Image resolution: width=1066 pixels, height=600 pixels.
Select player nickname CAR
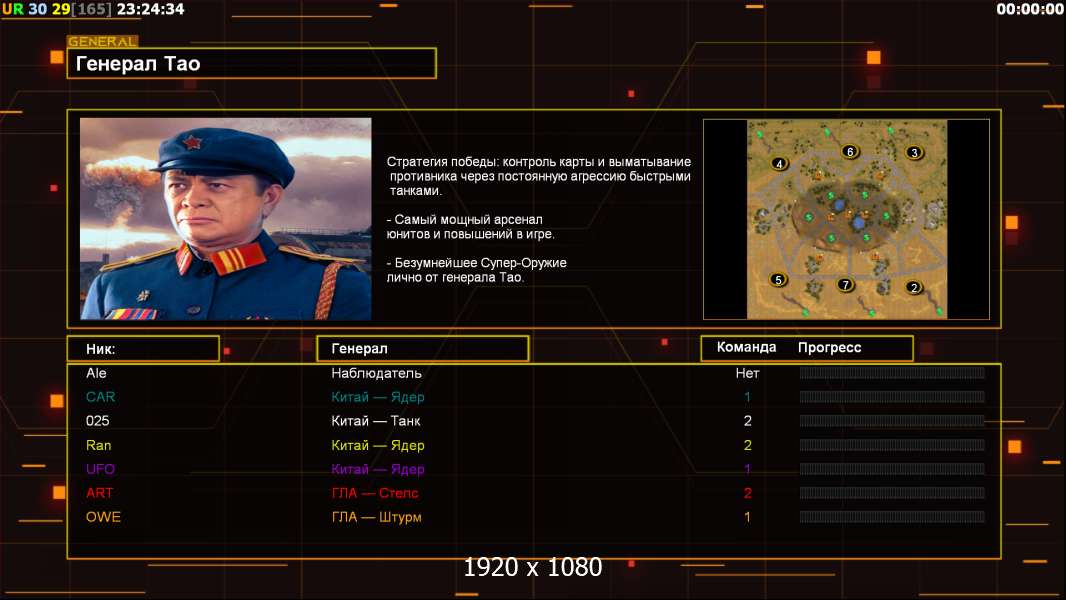pos(100,397)
